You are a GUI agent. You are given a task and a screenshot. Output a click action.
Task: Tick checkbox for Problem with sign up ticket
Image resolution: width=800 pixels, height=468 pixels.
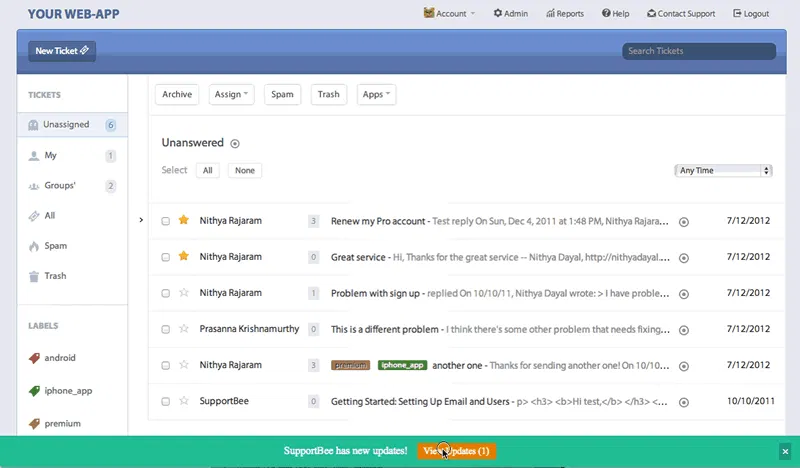click(165, 293)
